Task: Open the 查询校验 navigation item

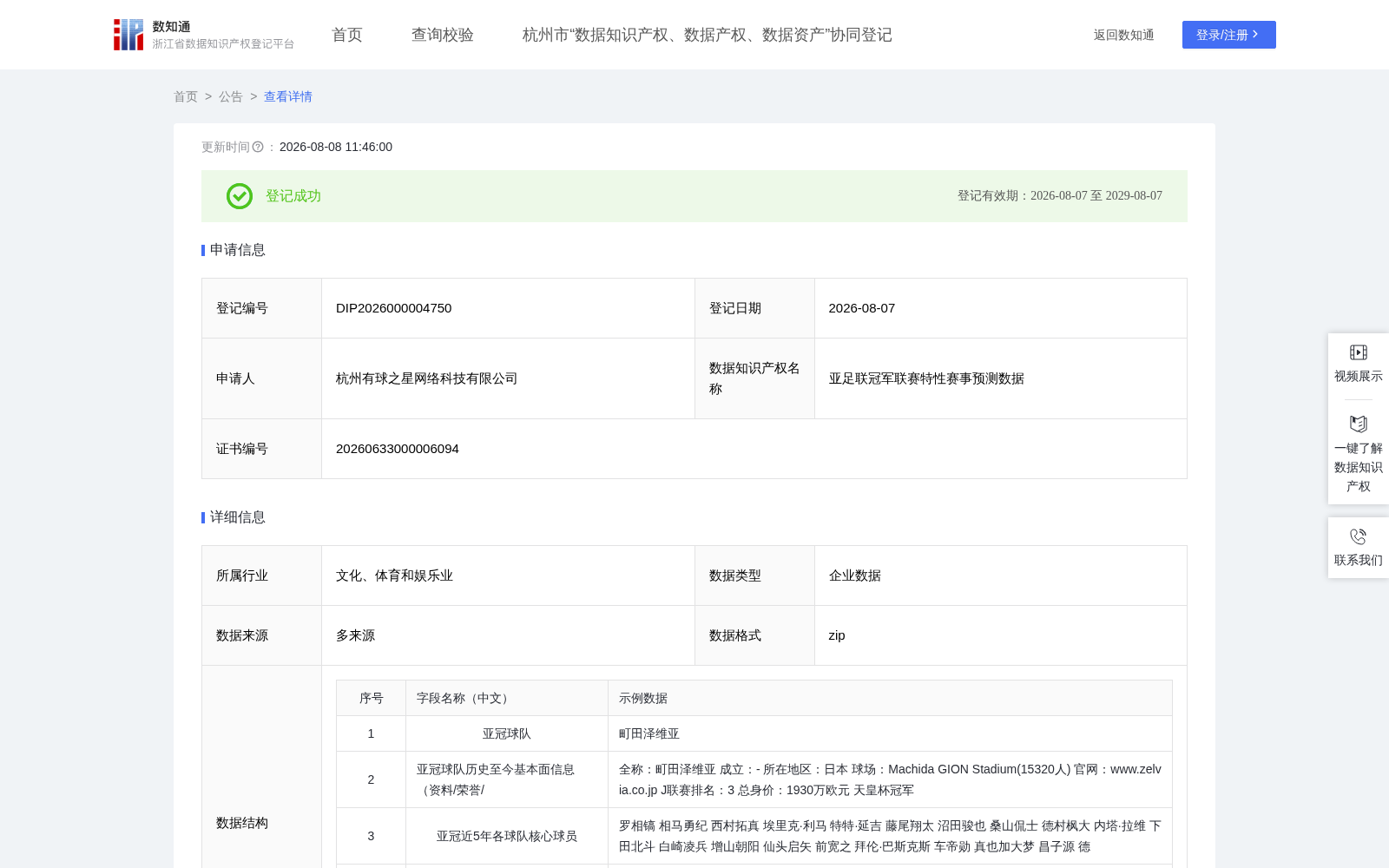Action: (443, 35)
